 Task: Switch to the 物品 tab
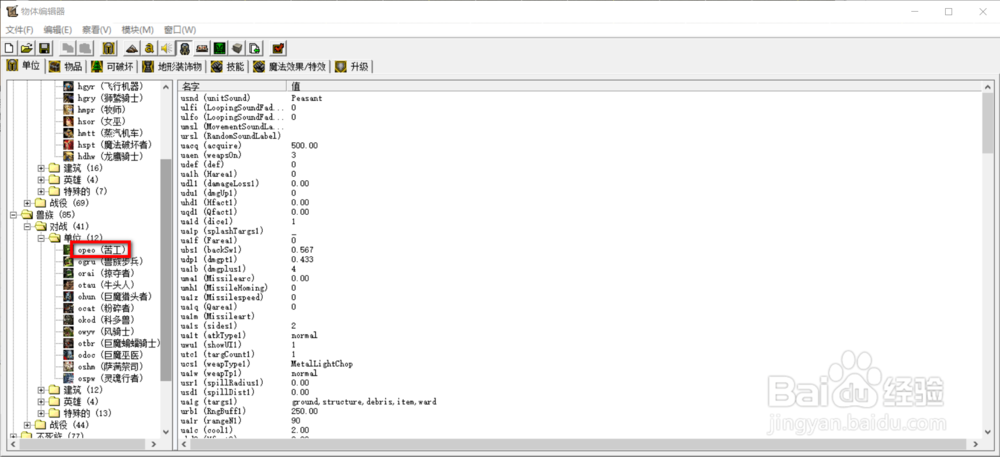pyautogui.click(x=66, y=66)
